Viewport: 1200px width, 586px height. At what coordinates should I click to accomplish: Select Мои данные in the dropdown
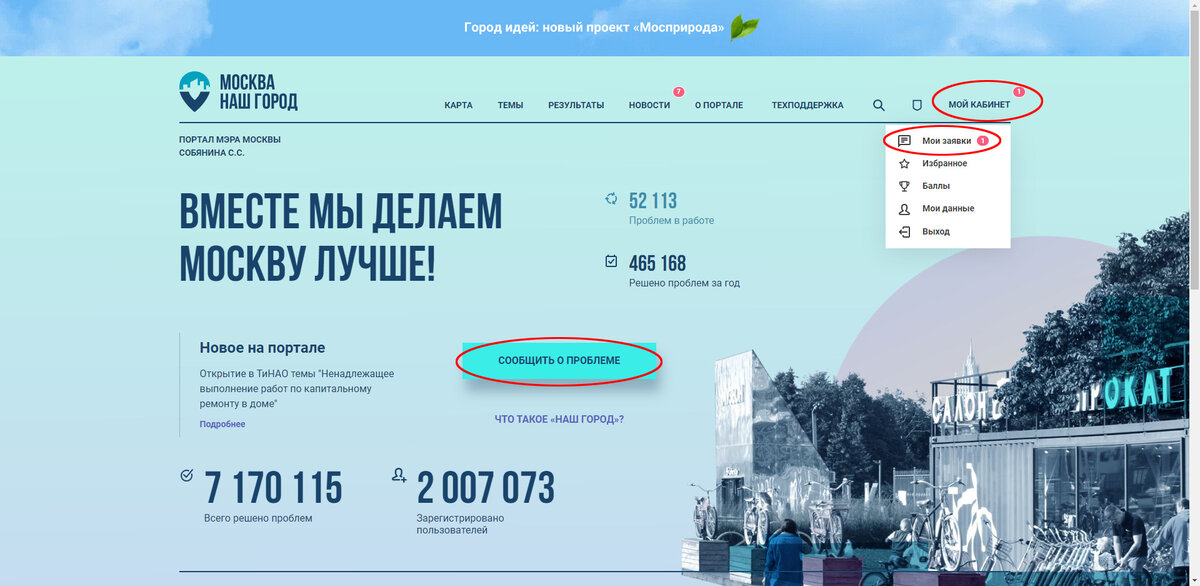(x=947, y=209)
